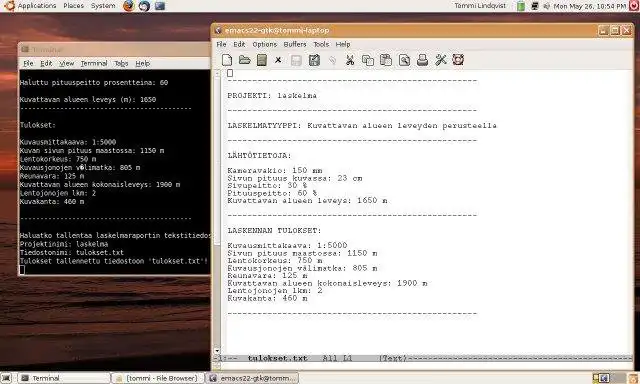This screenshot has width=640, height=384.
Task: Open the Terminal menu in Terminal window
Action: tap(94, 63)
